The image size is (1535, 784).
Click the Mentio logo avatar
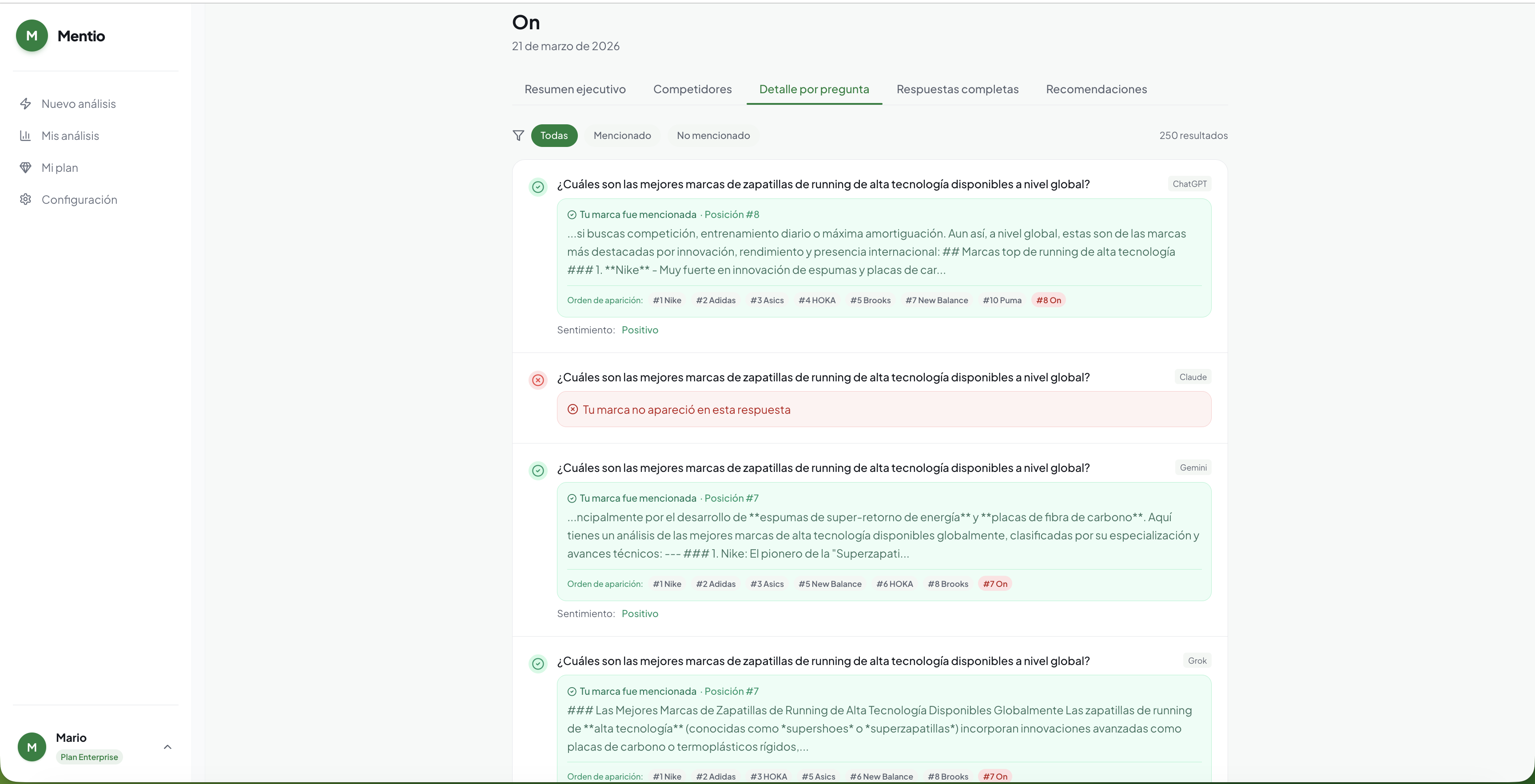(32, 36)
